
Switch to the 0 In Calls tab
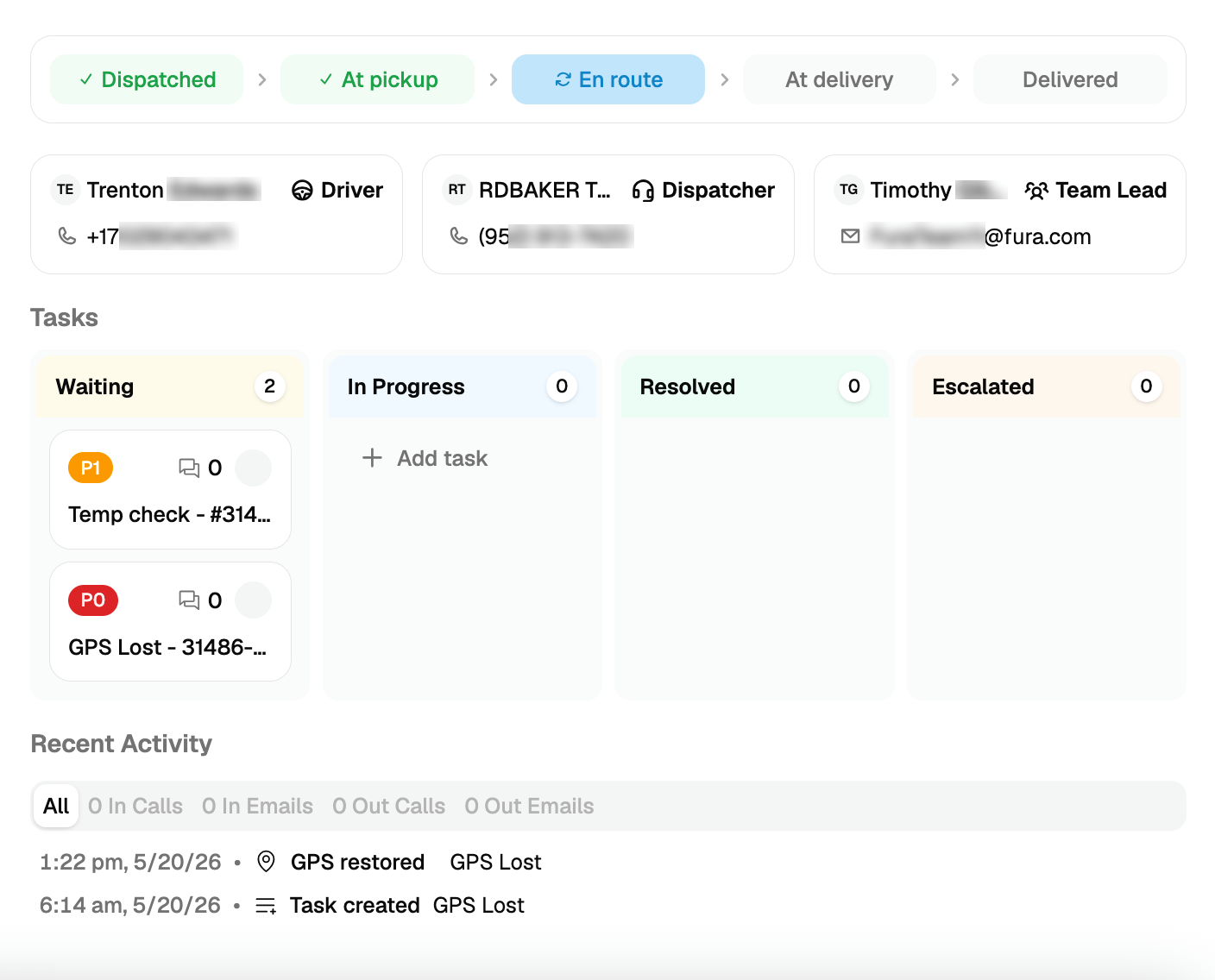(135, 806)
